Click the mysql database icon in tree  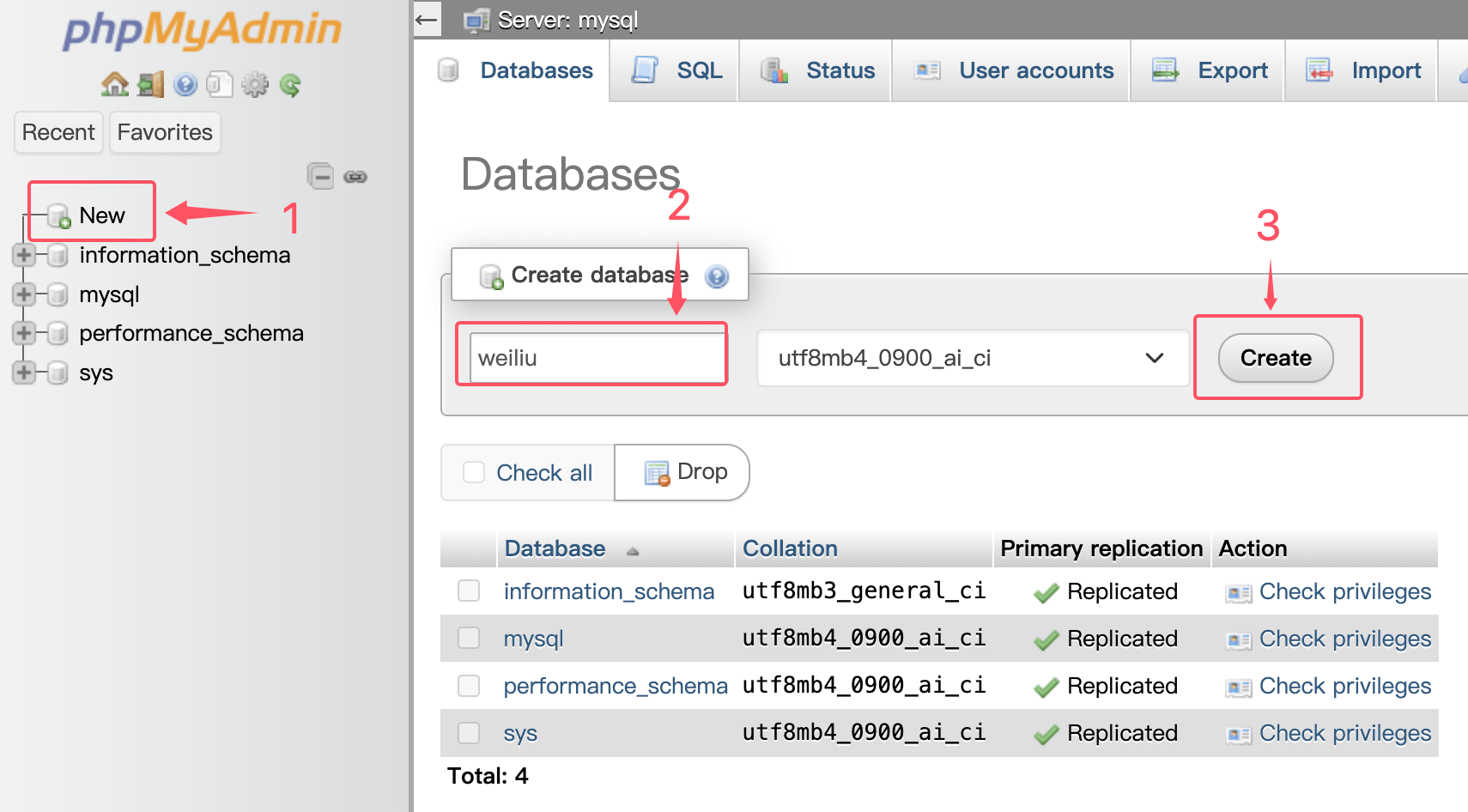point(58,294)
